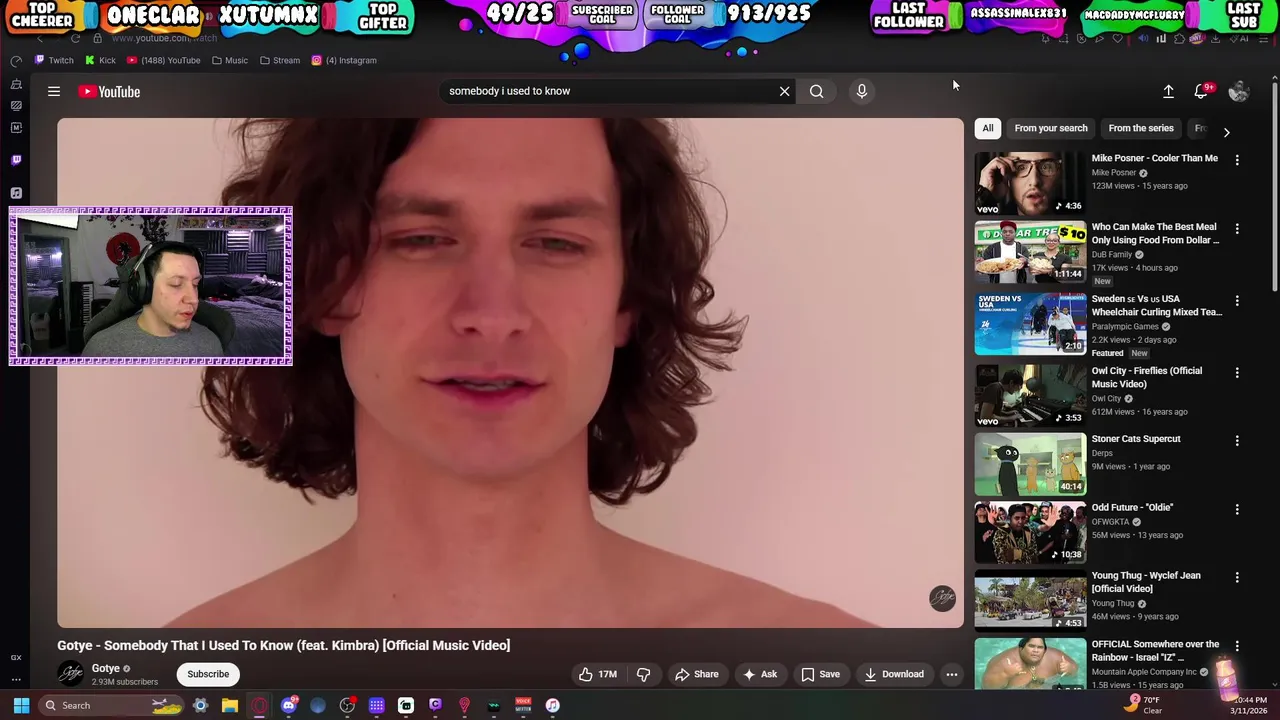Screen dimensions: 1280x720
Task: Open OBS Studio from the taskbar
Action: pos(347,705)
